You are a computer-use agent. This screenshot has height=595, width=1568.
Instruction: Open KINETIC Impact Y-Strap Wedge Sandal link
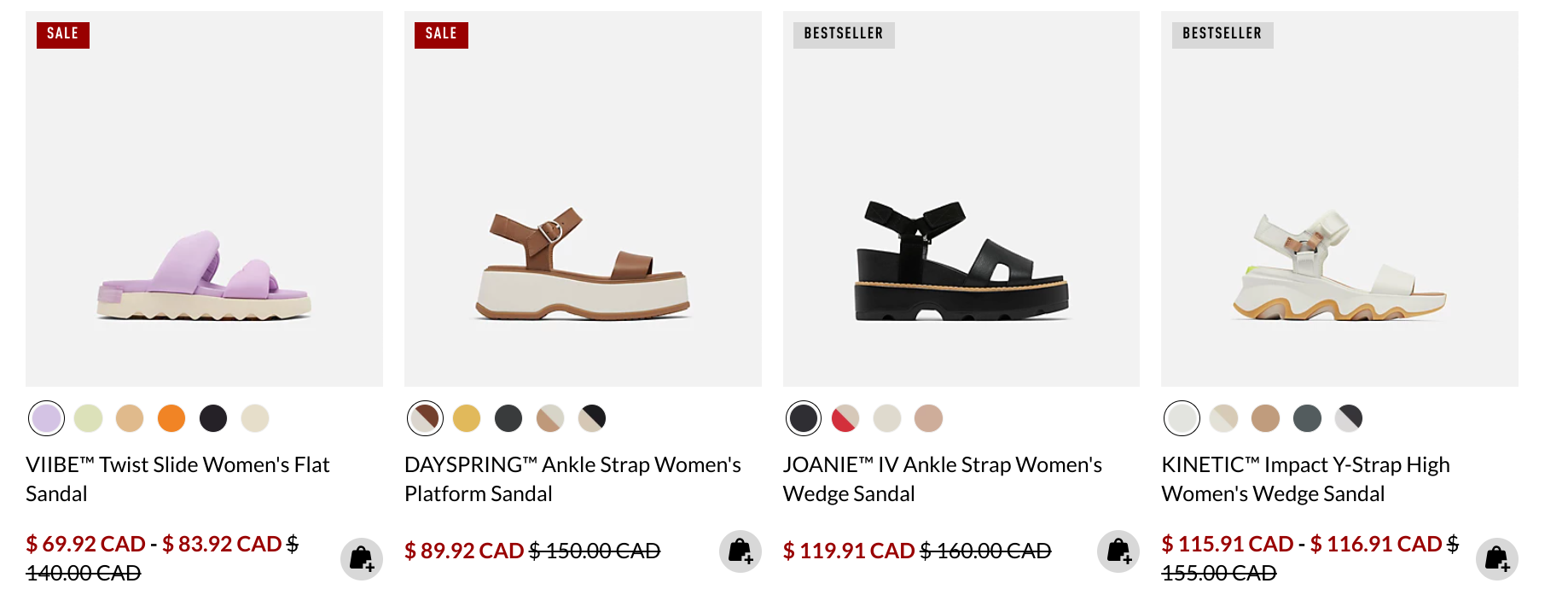(1306, 479)
